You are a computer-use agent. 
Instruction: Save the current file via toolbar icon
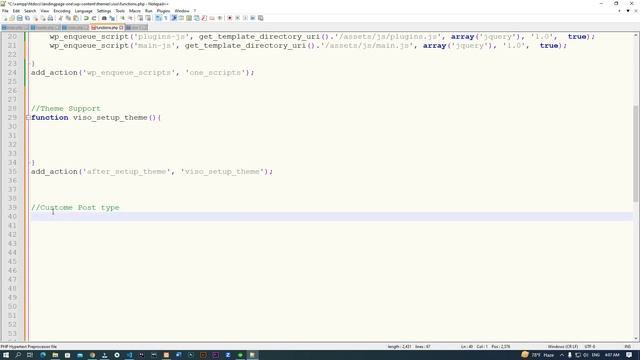(x=20, y=18)
